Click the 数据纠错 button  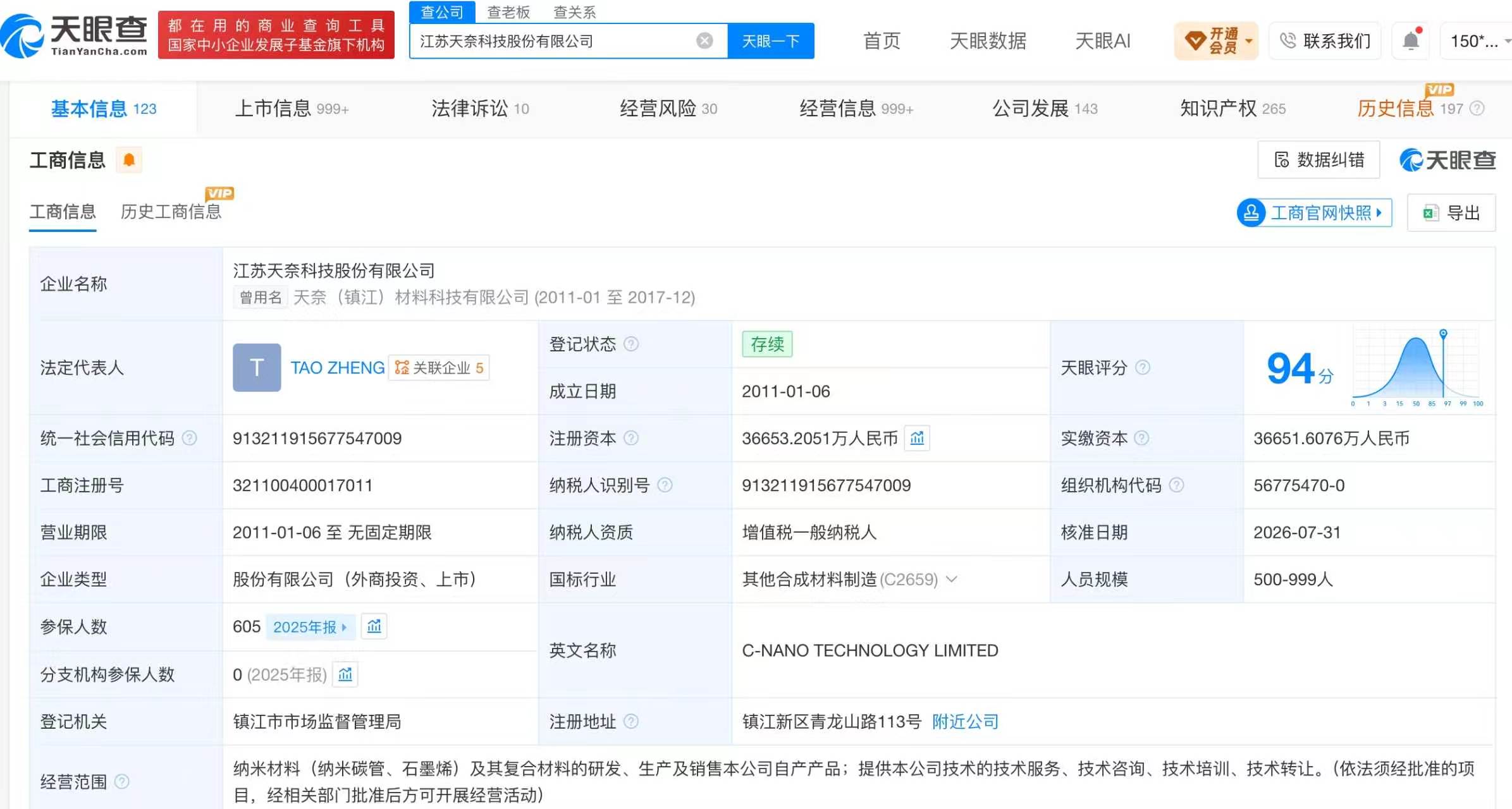1318,160
